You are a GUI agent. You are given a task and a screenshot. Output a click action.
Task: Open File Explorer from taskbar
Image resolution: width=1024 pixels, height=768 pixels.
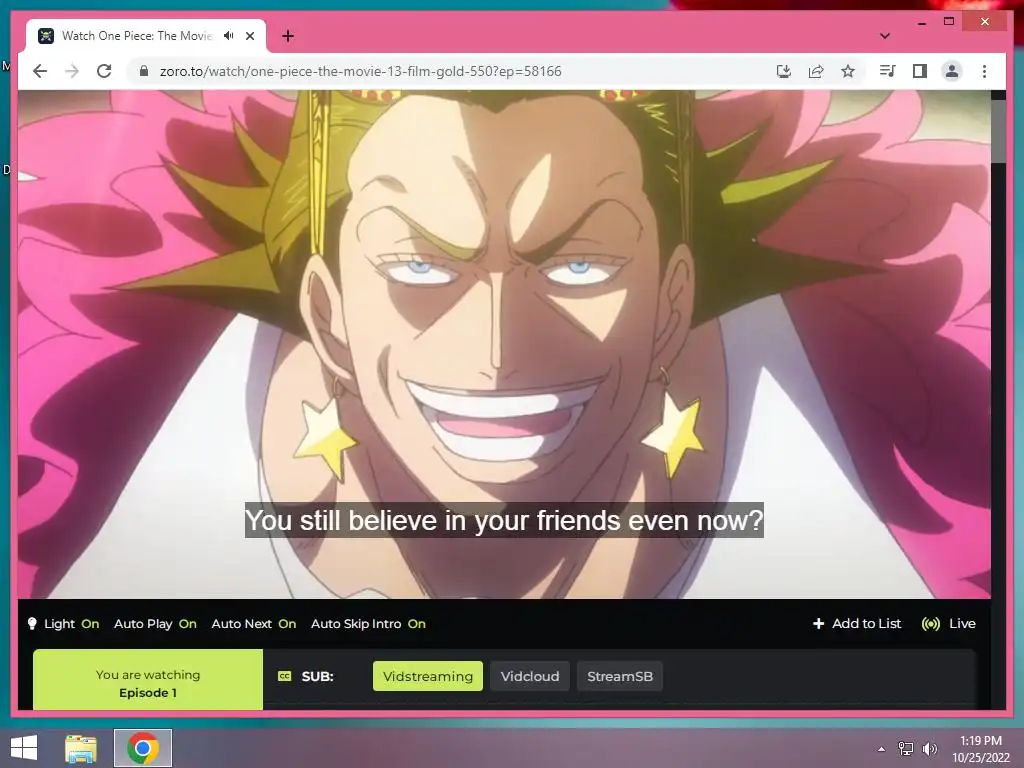(x=81, y=748)
